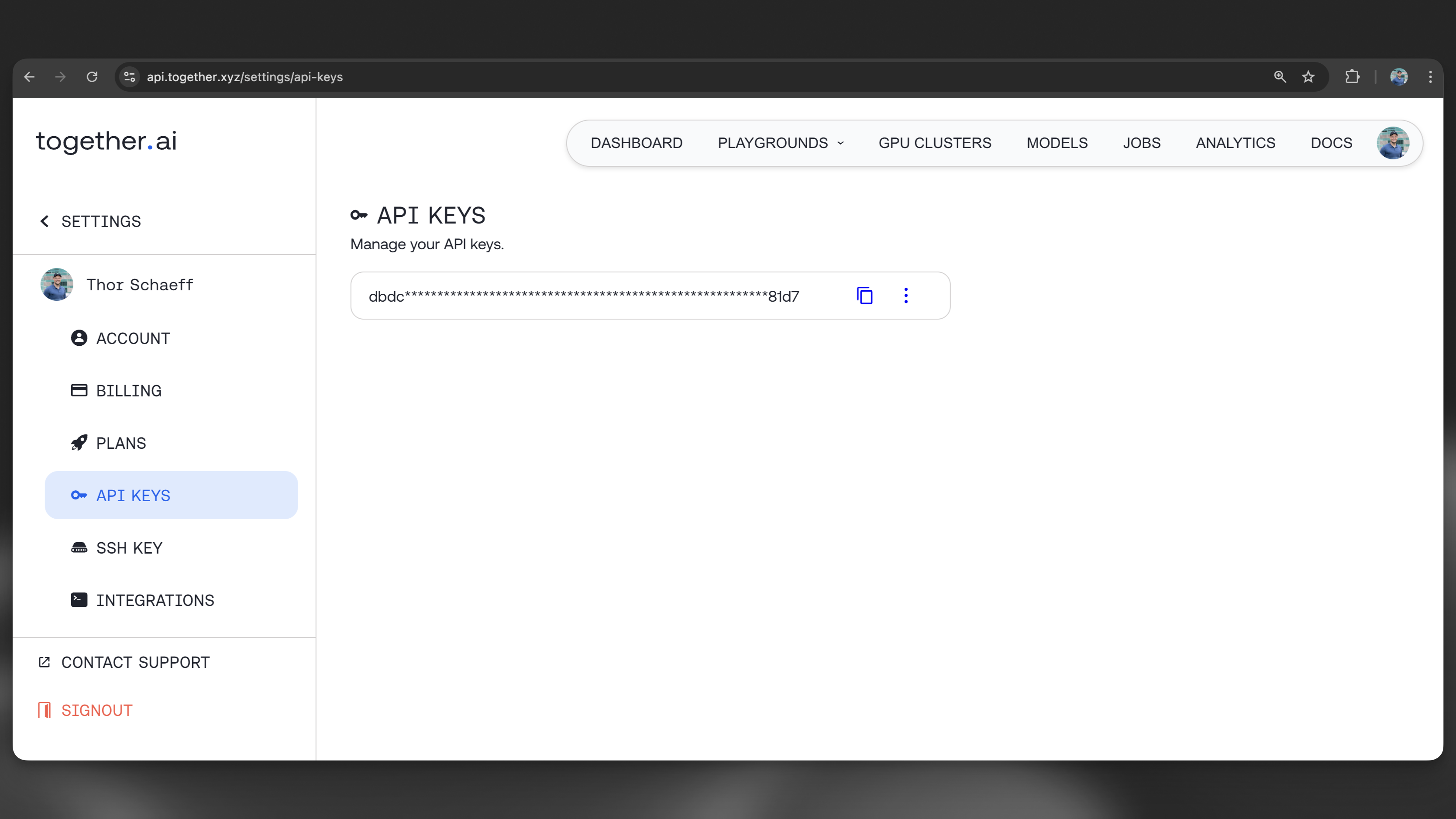
Task: Click the profile avatar in top navigation
Action: (1392, 143)
